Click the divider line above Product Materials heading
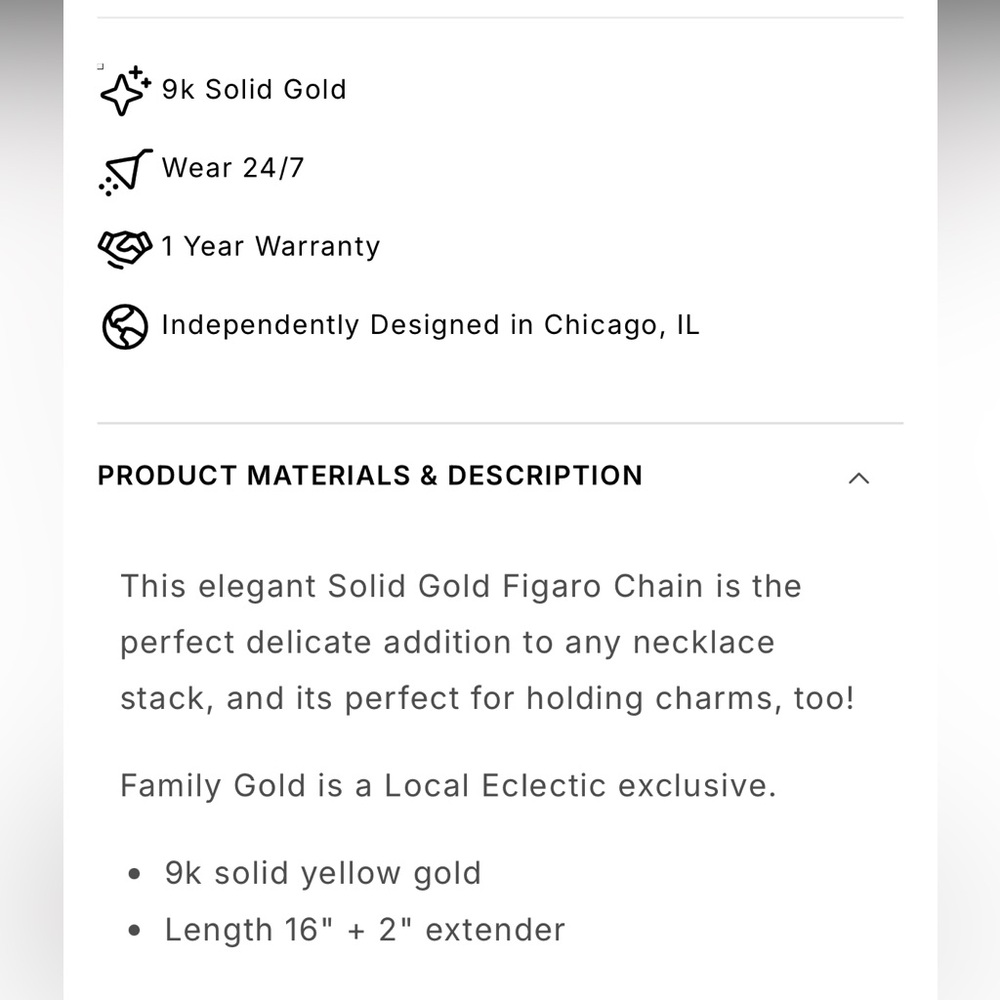The height and width of the screenshot is (1000, 1000). tap(500, 423)
